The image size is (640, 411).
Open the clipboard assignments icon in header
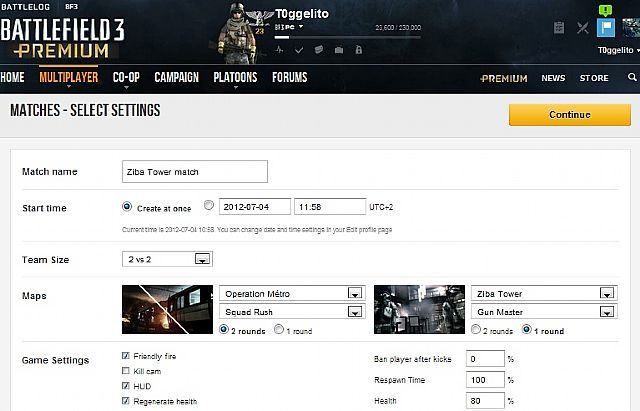[x=558, y=28]
